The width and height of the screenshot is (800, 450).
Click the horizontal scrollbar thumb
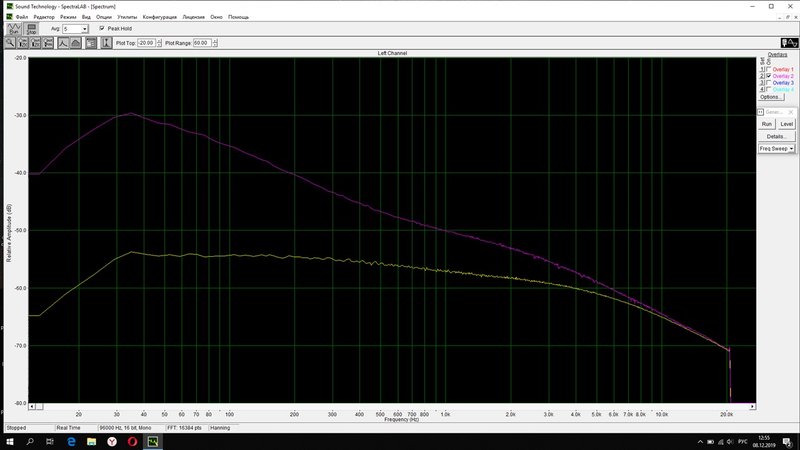coord(39,407)
